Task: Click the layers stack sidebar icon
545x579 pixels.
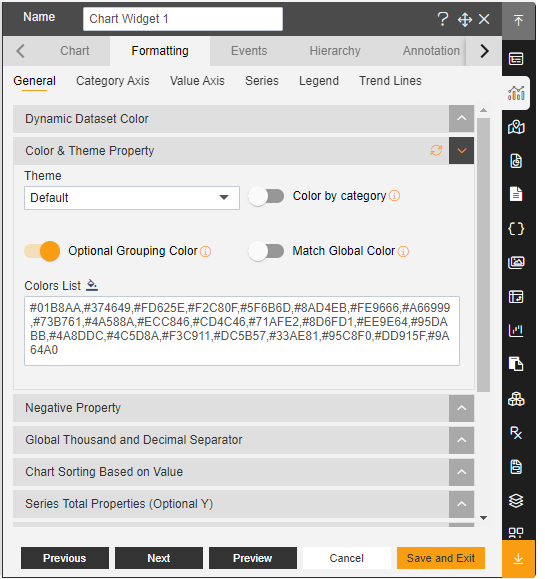Action: 516,501
